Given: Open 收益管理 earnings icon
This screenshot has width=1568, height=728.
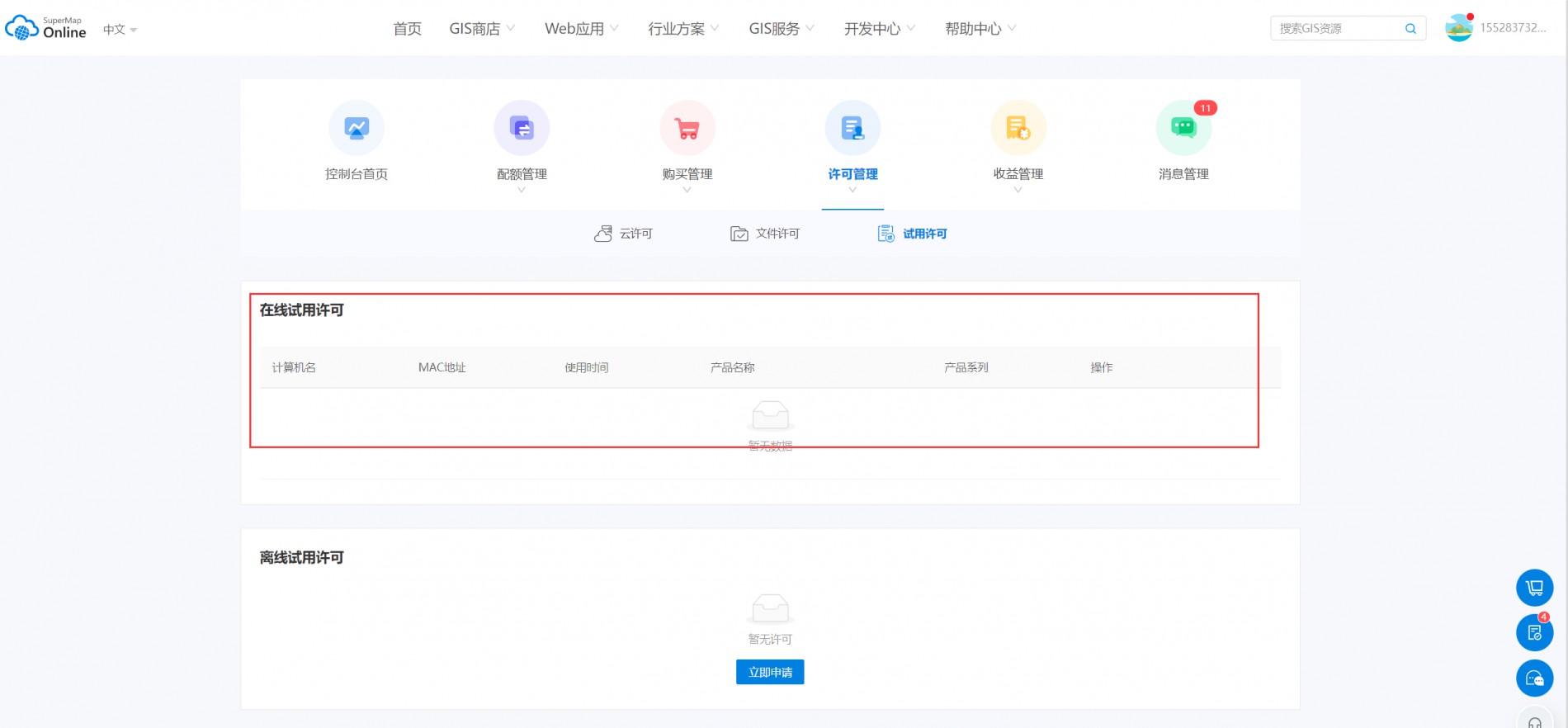Looking at the screenshot, I should pos(1018,128).
